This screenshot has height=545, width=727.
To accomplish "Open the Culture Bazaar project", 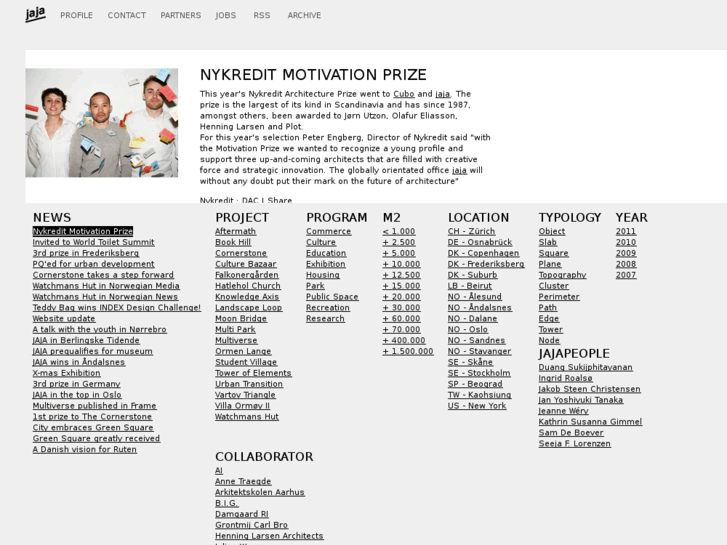I will click(246, 264).
